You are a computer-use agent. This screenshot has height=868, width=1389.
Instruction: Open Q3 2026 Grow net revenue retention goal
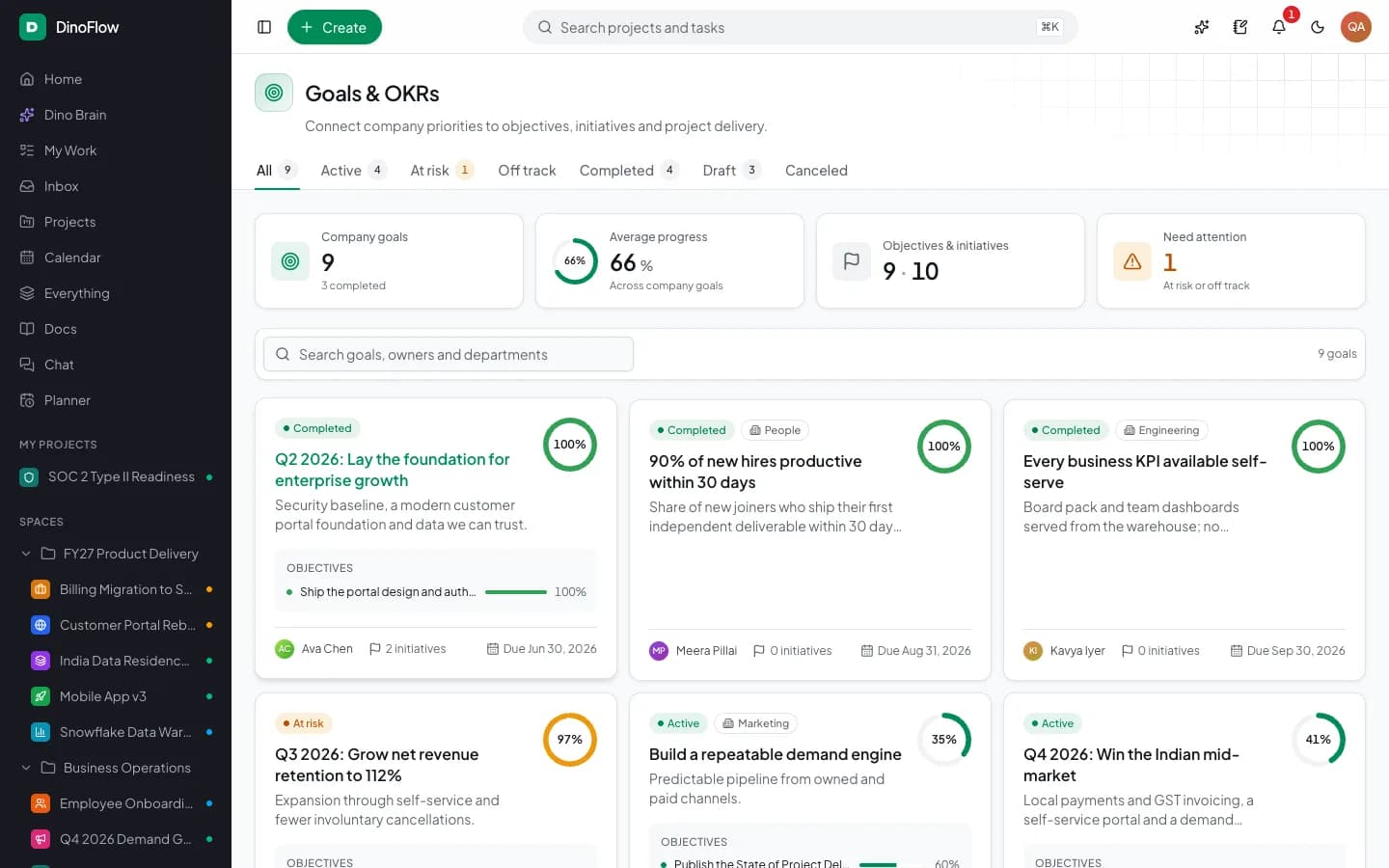coord(376,765)
